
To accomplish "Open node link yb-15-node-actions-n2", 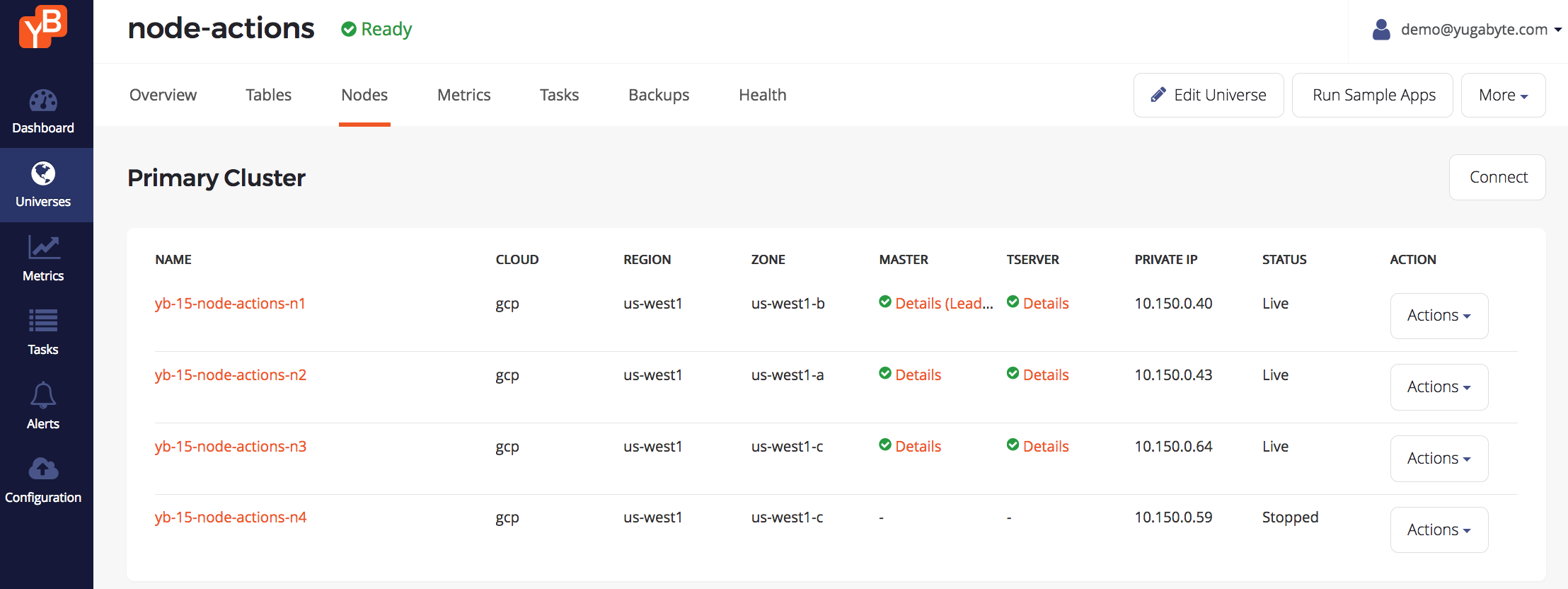I will click(x=231, y=375).
